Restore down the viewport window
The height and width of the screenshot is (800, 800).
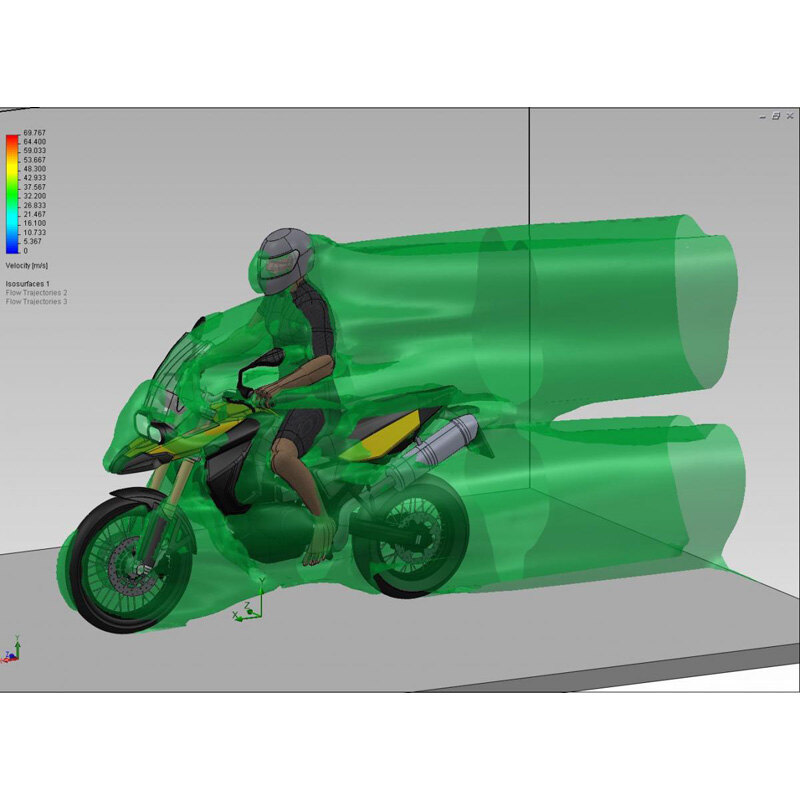point(775,117)
